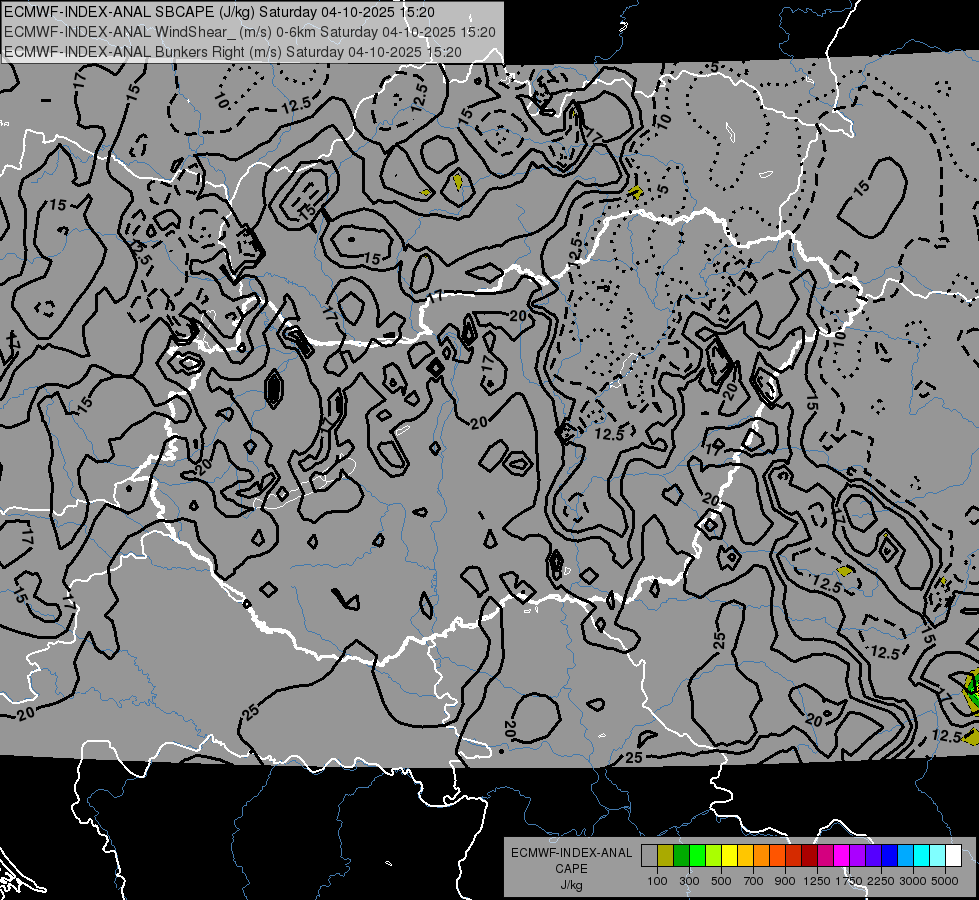Pick the bright magenta legend swatch
This screenshot has height=900, width=979.
[x=842, y=856]
